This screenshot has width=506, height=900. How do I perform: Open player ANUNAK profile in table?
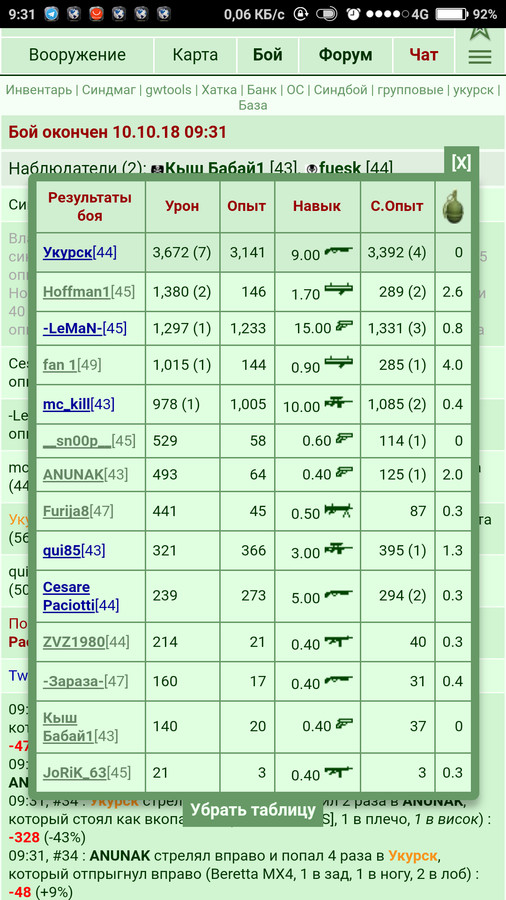click(x=73, y=475)
